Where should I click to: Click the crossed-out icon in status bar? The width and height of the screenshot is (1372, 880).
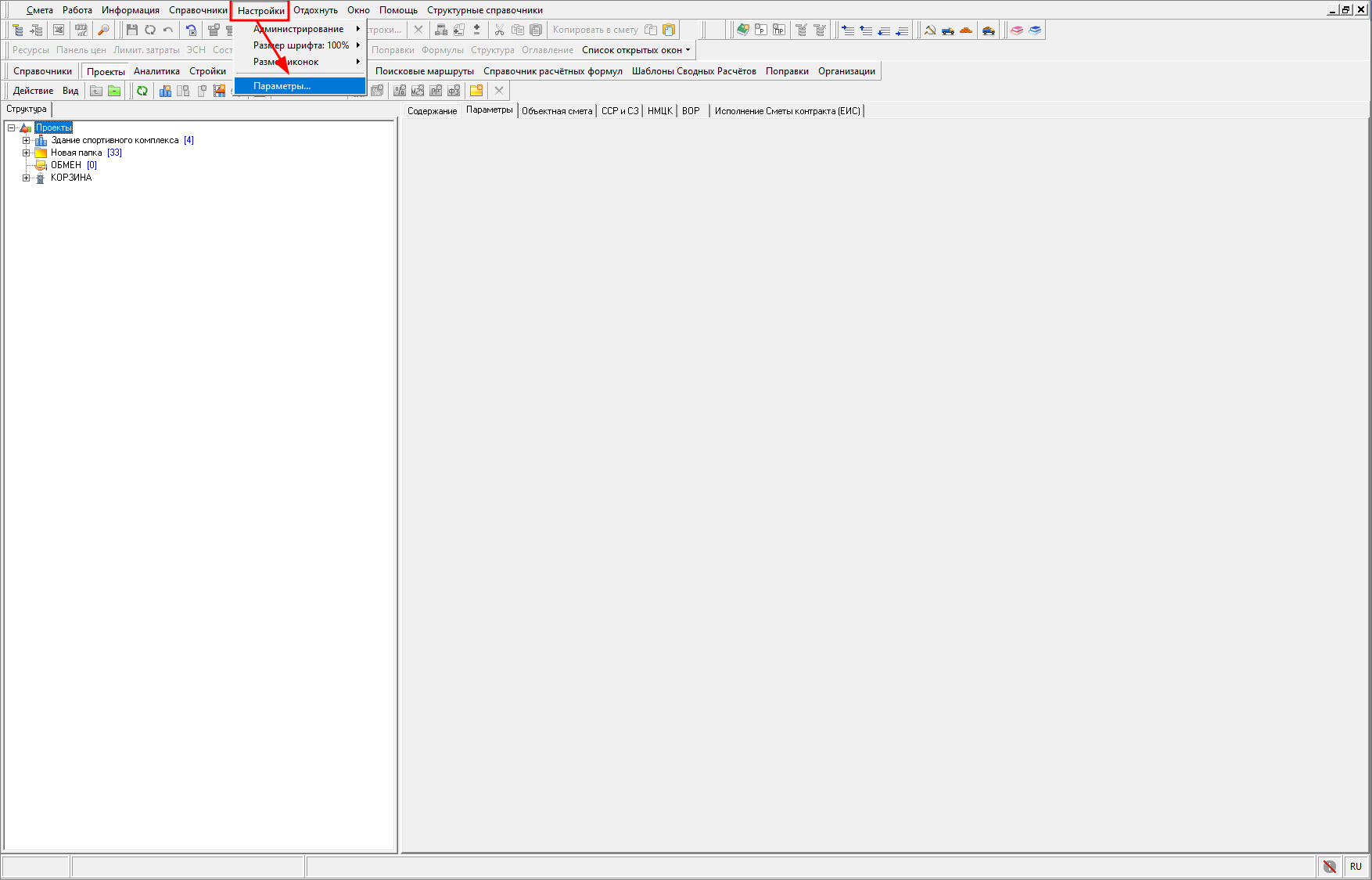click(x=1329, y=866)
